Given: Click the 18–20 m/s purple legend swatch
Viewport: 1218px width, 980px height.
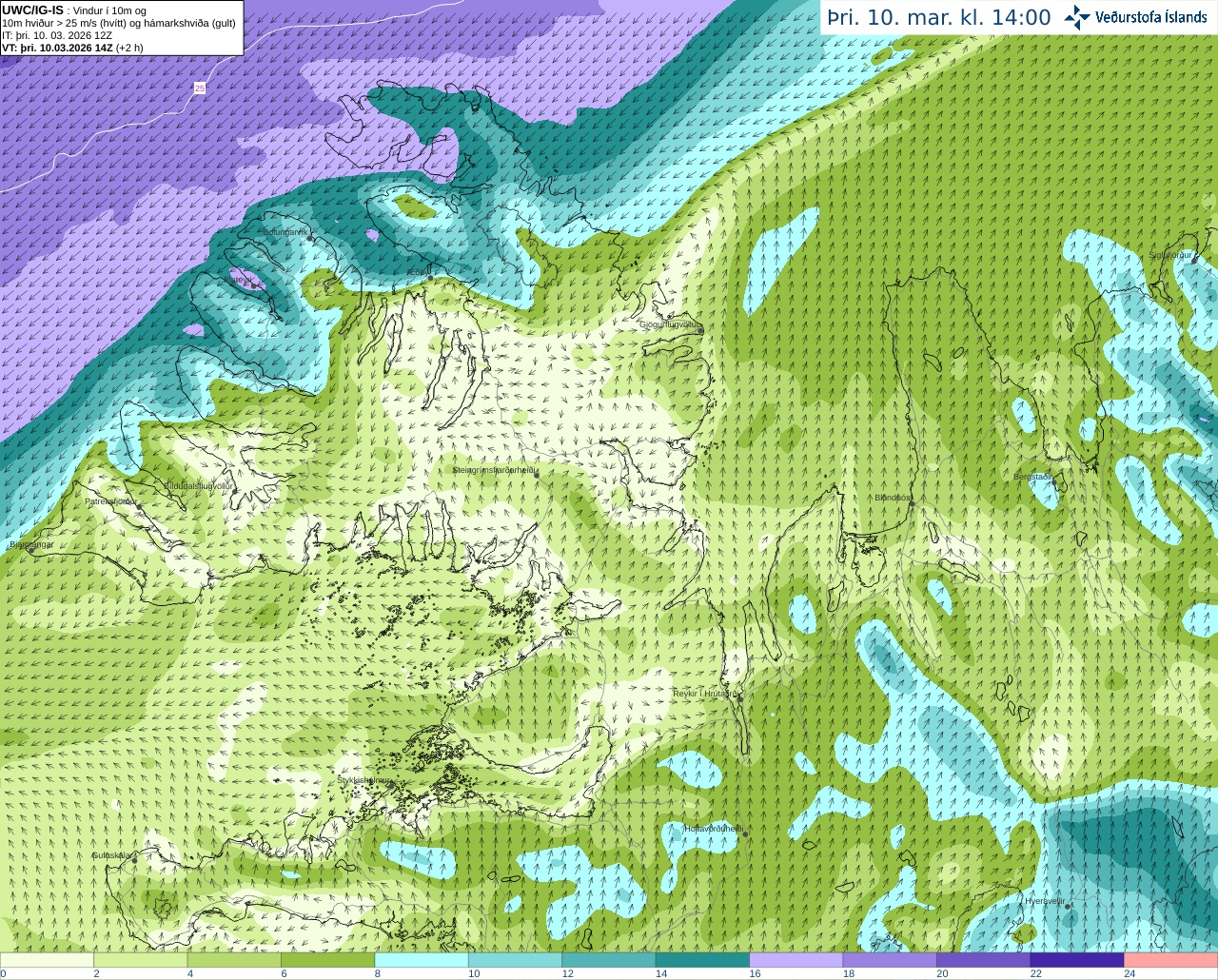Looking at the screenshot, I should 890,960.
